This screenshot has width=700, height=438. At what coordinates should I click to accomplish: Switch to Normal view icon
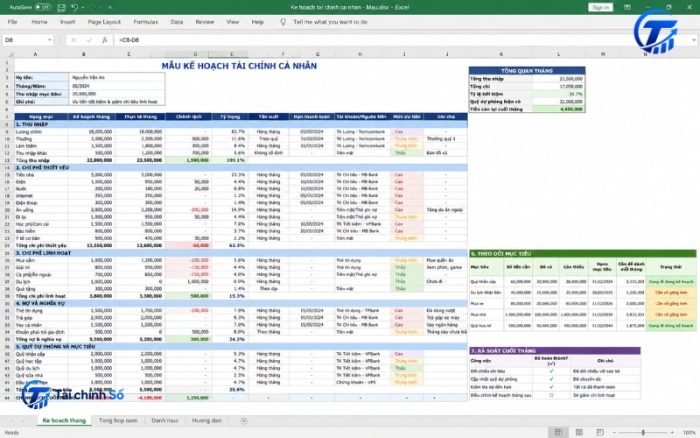(558, 432)
